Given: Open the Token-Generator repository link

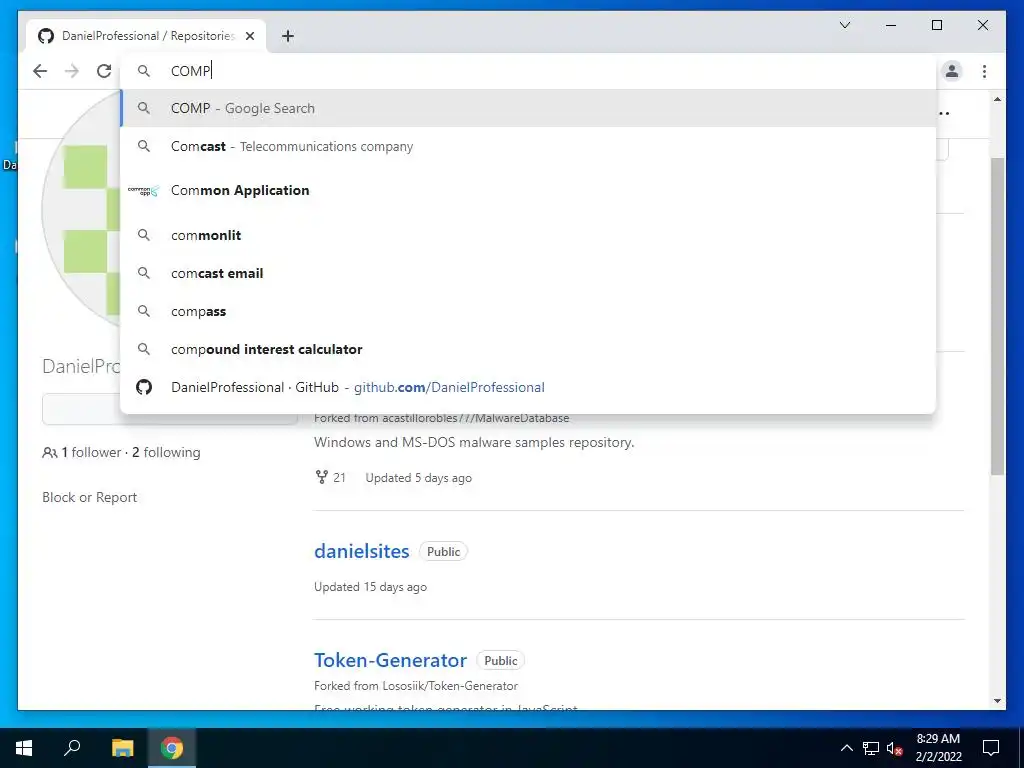Looking at the screenshot, I should (x=391, y=660).
